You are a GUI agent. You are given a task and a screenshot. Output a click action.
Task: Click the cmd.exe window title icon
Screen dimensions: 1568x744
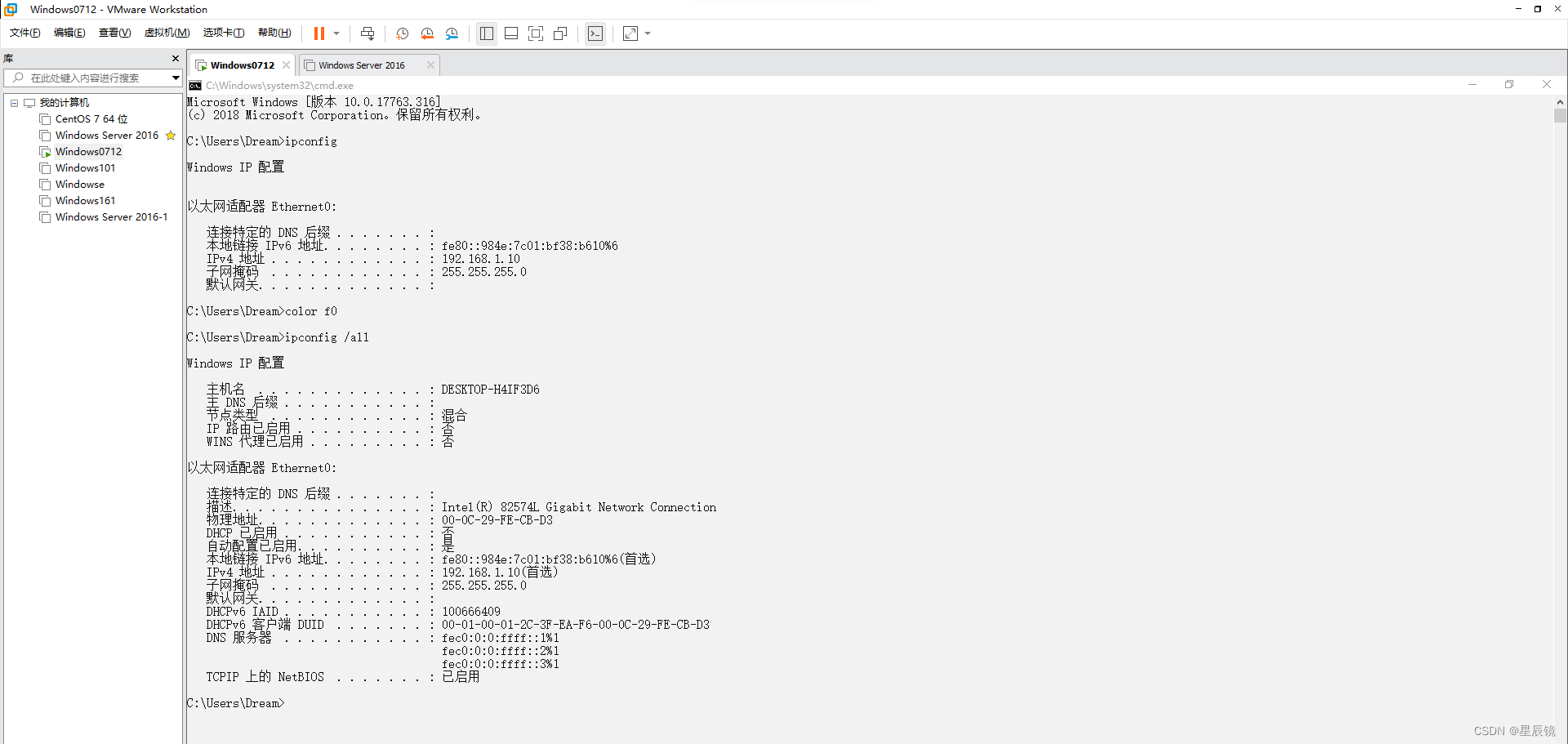[x=195, y=86]
